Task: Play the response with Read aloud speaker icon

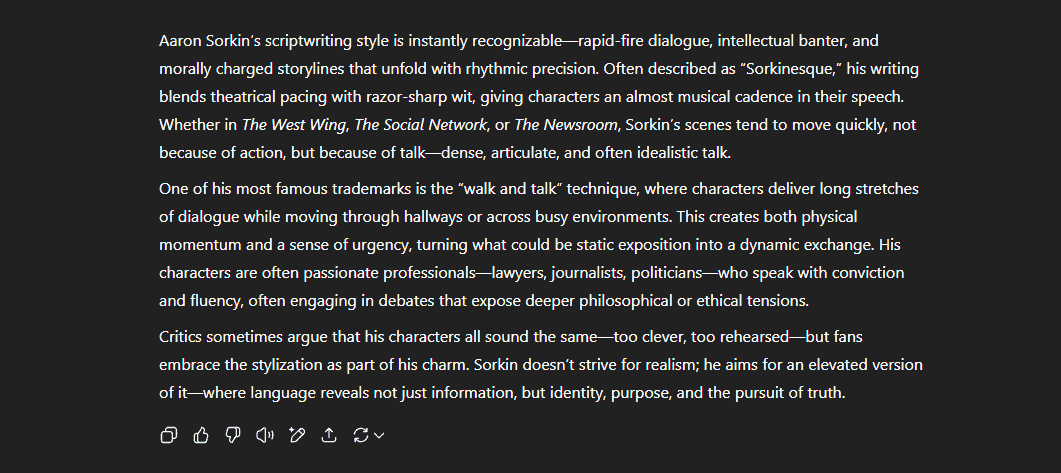Action: 265,435
